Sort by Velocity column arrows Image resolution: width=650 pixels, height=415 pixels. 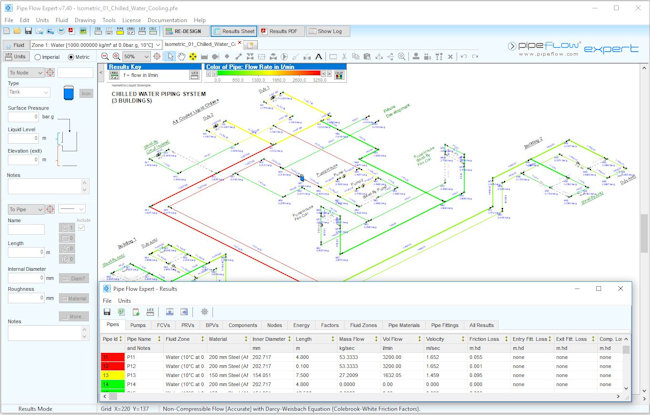[x=463, y=339]
